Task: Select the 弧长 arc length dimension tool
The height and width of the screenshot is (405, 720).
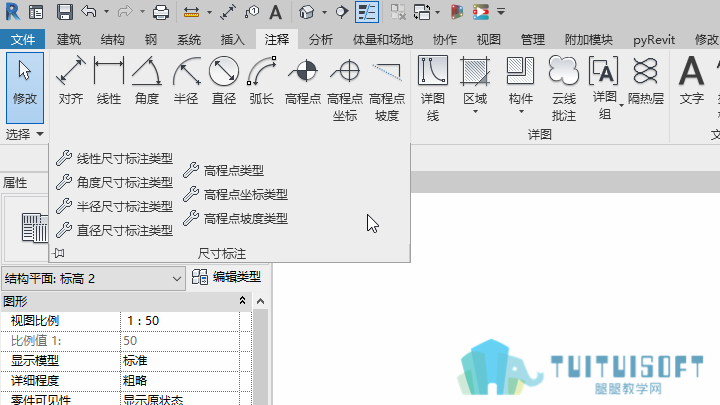Action: (x=262, y=81)
